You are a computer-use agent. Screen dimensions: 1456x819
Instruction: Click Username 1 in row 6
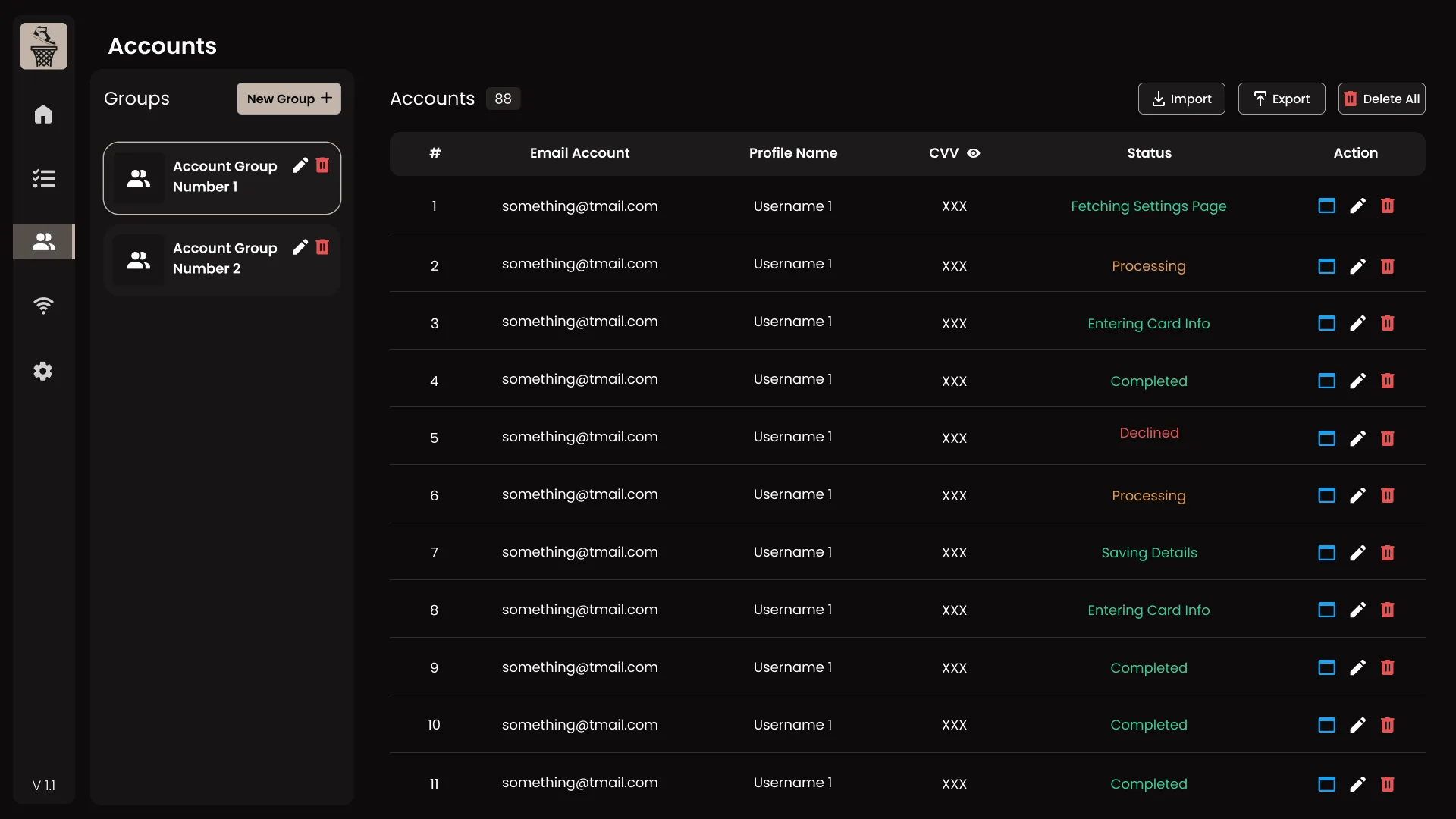(x=792, y=494)
